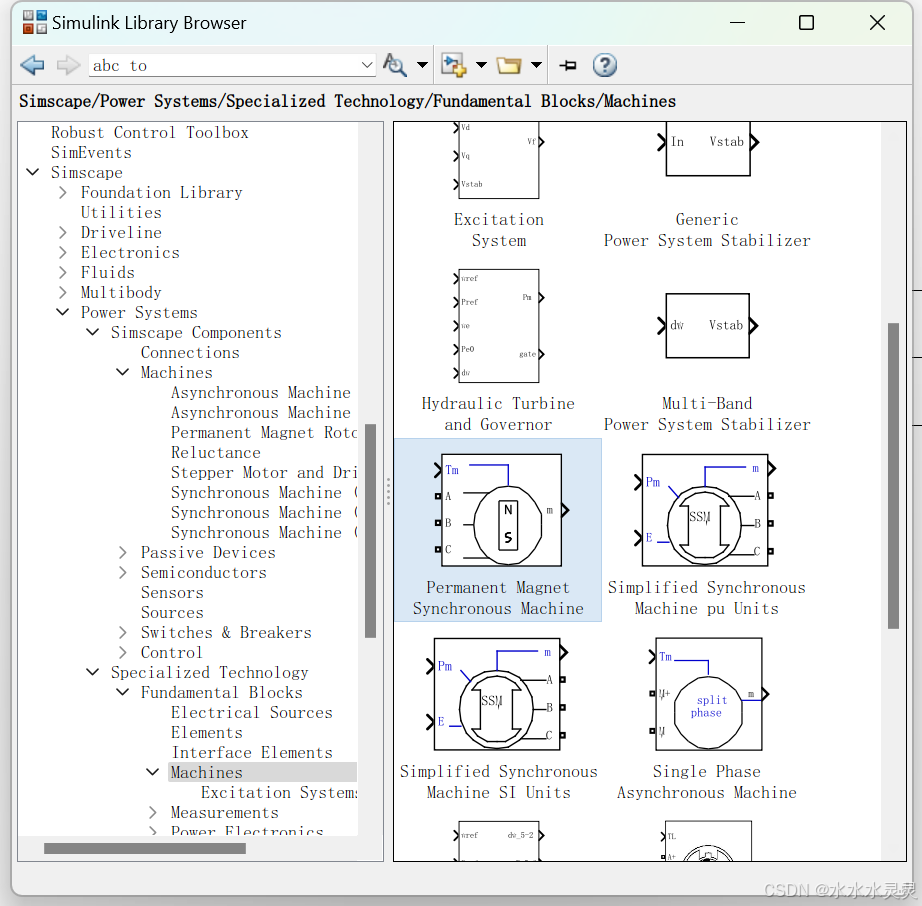Select Elements under Fundamental Blocks

(206, 732)
